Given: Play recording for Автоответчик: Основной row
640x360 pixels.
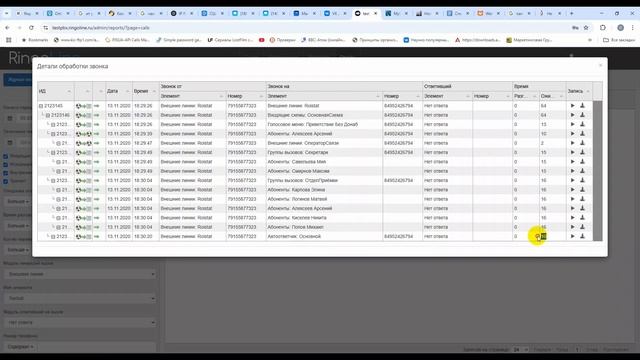Looking at the screenshot, I should (x=572, y=236).
